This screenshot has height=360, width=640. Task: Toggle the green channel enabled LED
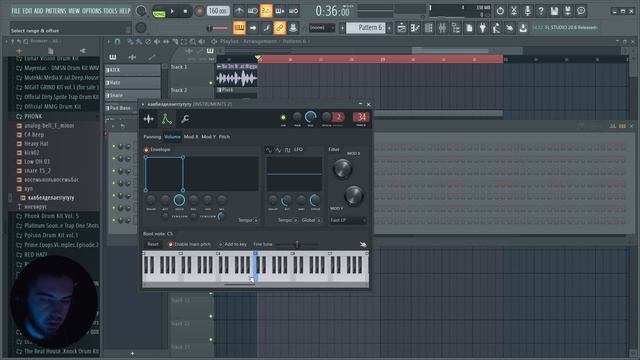tap(283, 118)
